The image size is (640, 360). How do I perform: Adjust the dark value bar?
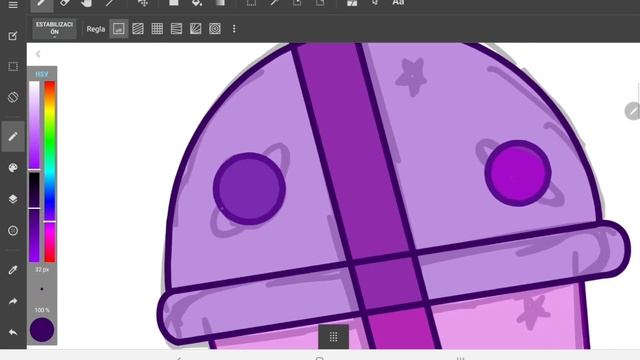point(34,217)
